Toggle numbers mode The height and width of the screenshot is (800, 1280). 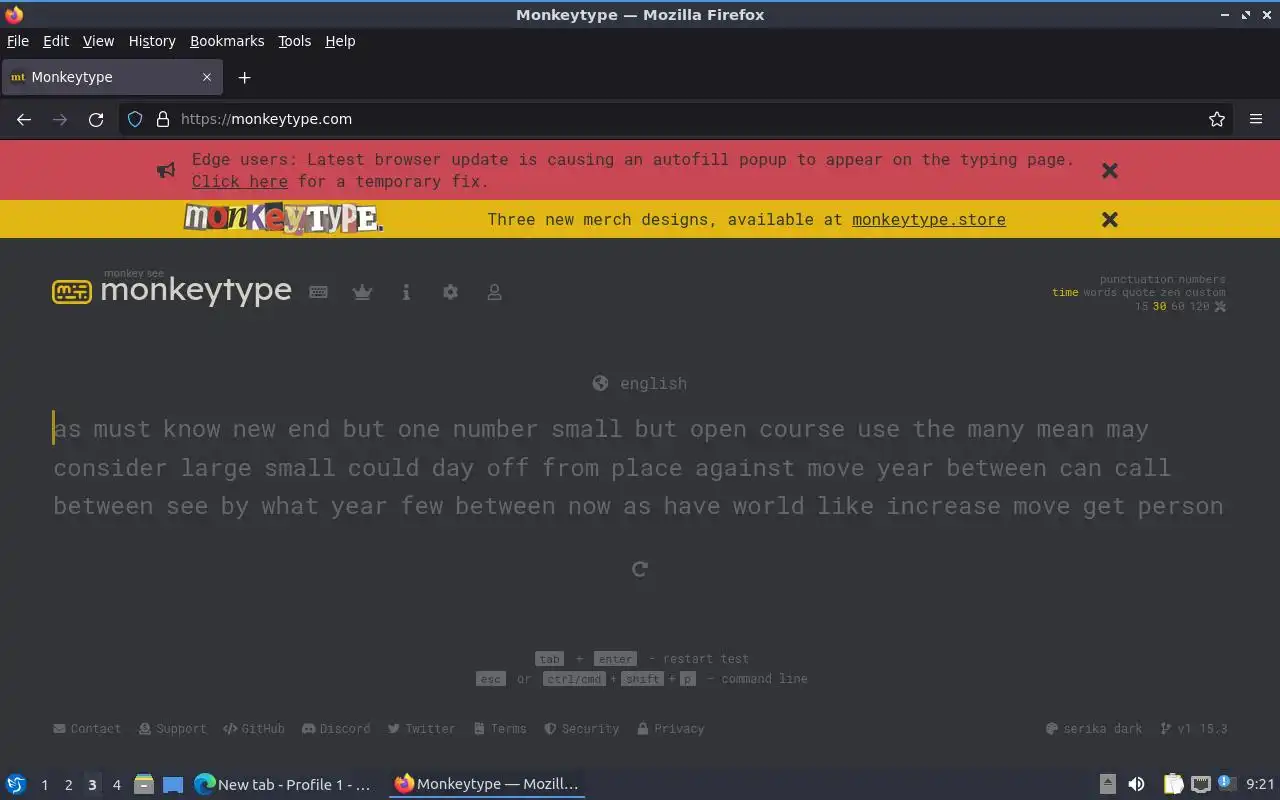[1201, 280]
